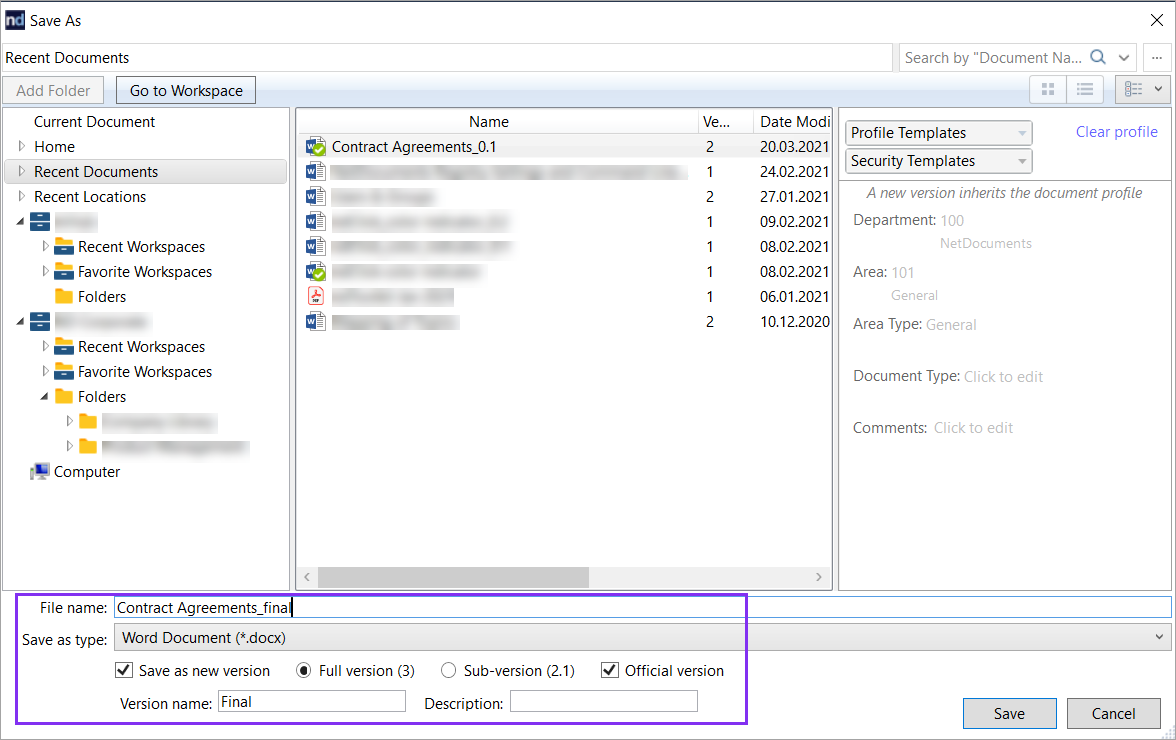
Task: Select the Sub-version (2.1) radio button
Action: 449,671
